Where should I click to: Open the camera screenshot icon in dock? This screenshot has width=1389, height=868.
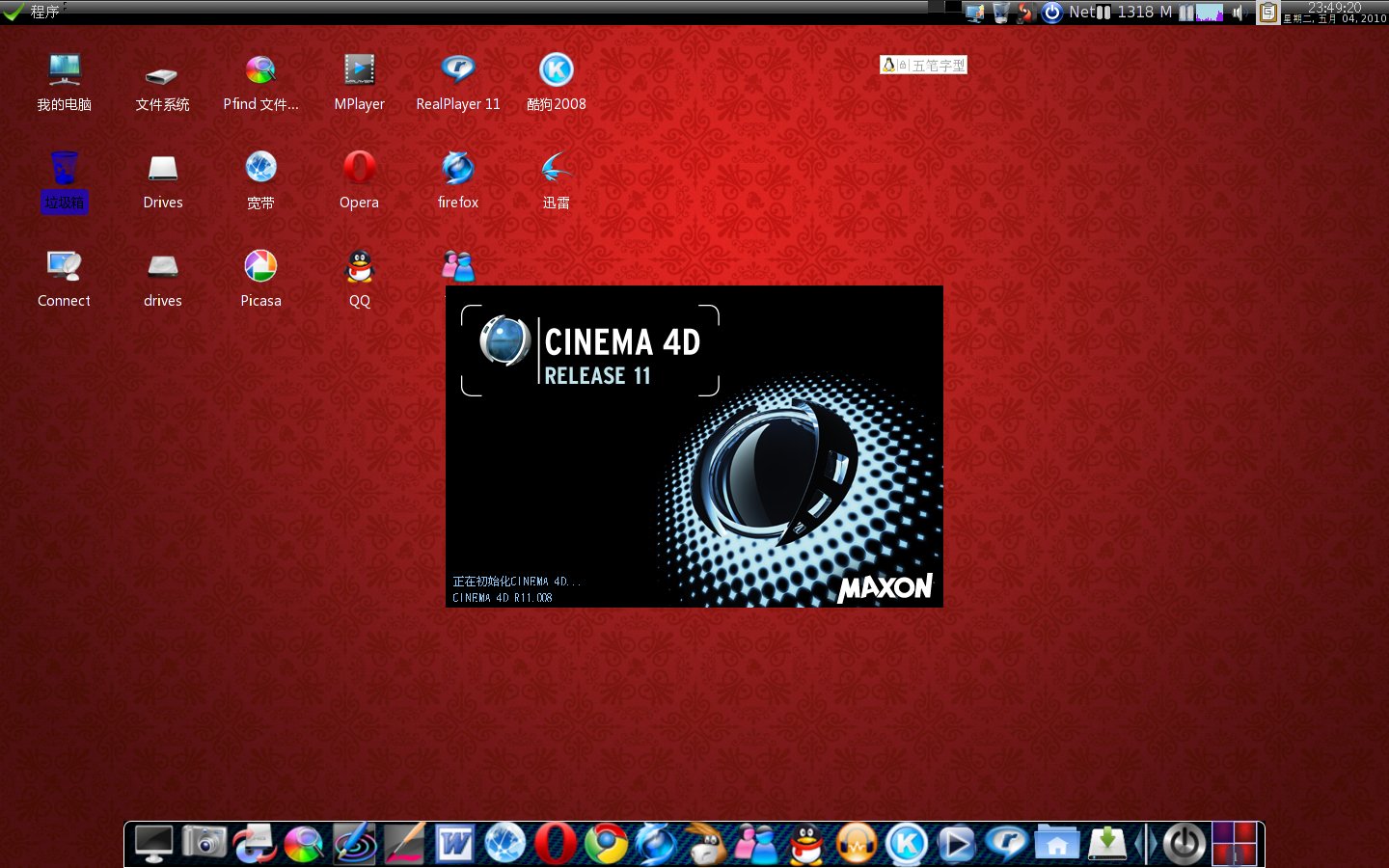(204, 843)
